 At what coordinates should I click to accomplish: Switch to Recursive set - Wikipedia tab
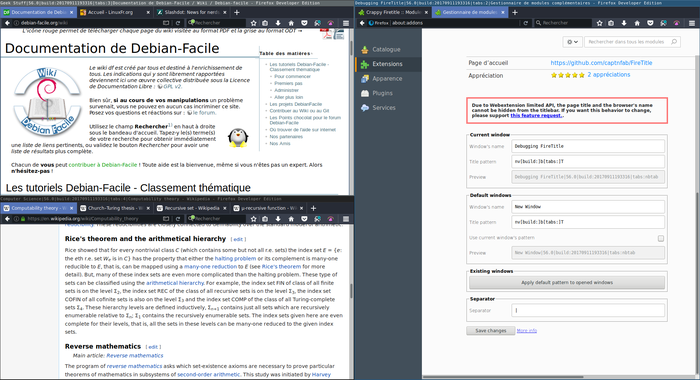tap(192, 208)
